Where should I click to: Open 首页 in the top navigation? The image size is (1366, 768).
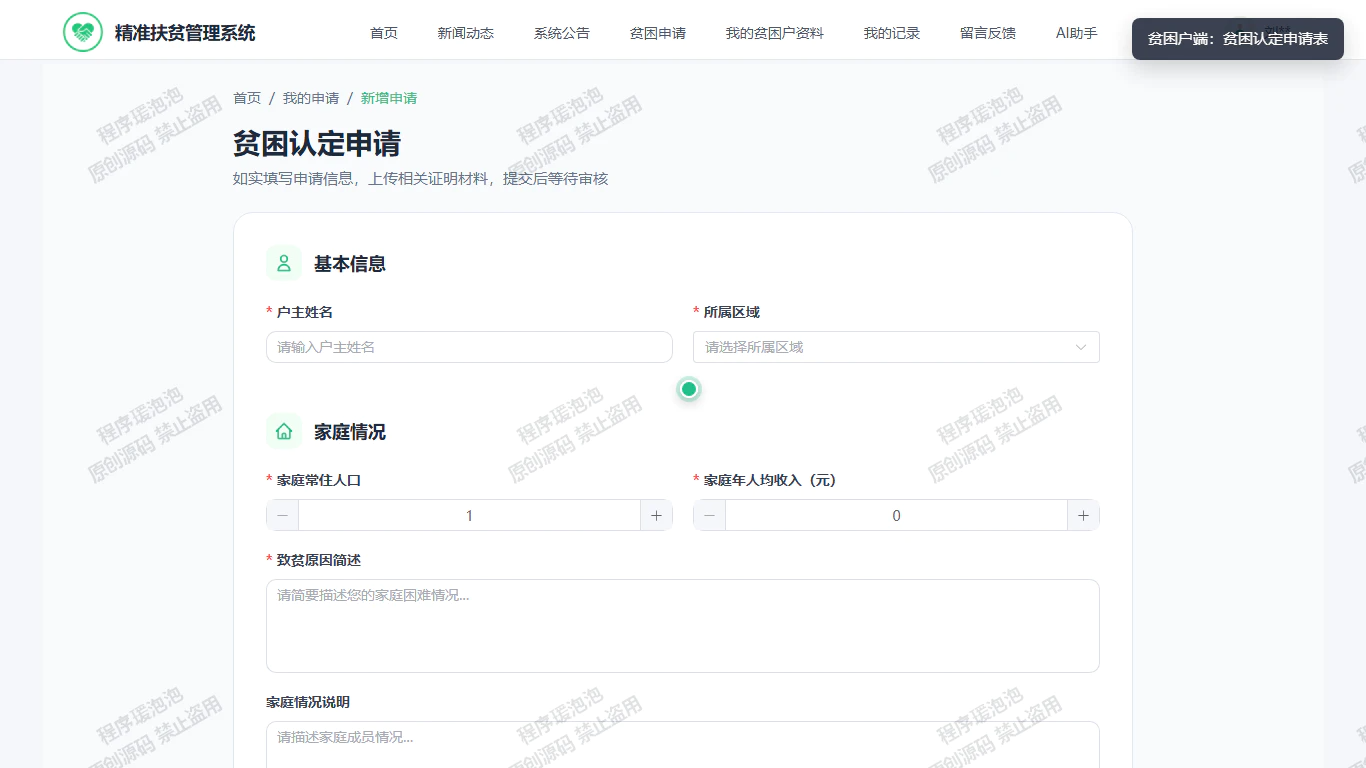(384, 33)
